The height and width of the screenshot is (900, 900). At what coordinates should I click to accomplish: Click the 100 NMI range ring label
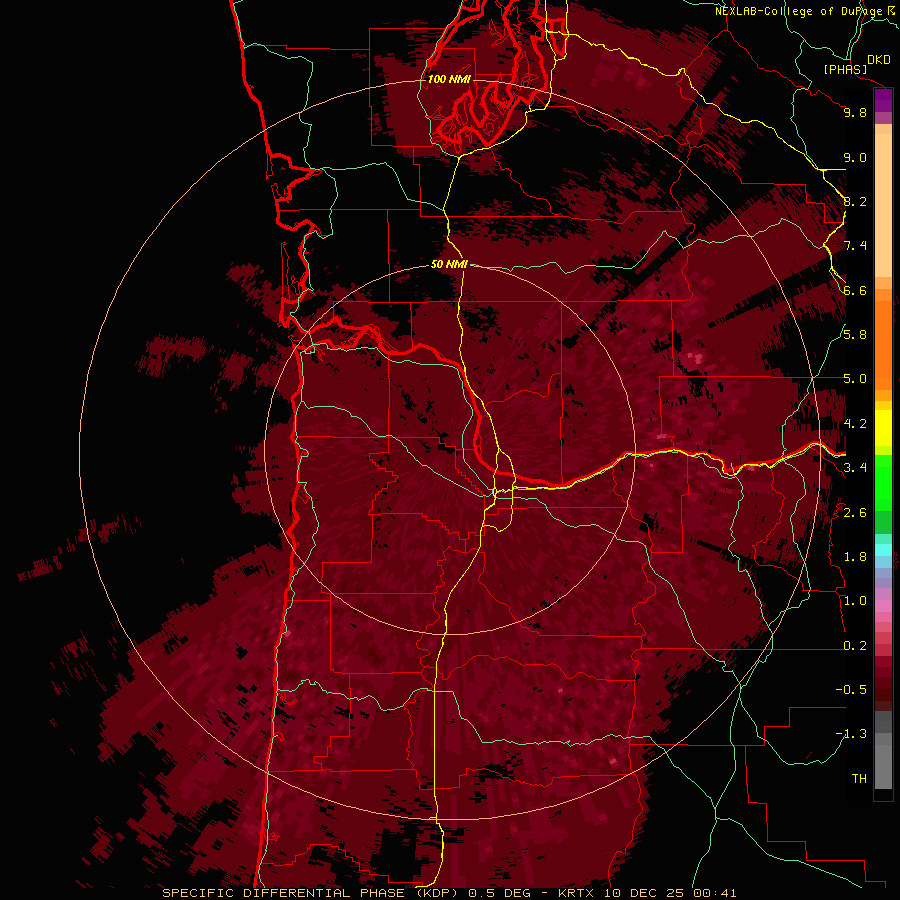(x=449, y=79)
